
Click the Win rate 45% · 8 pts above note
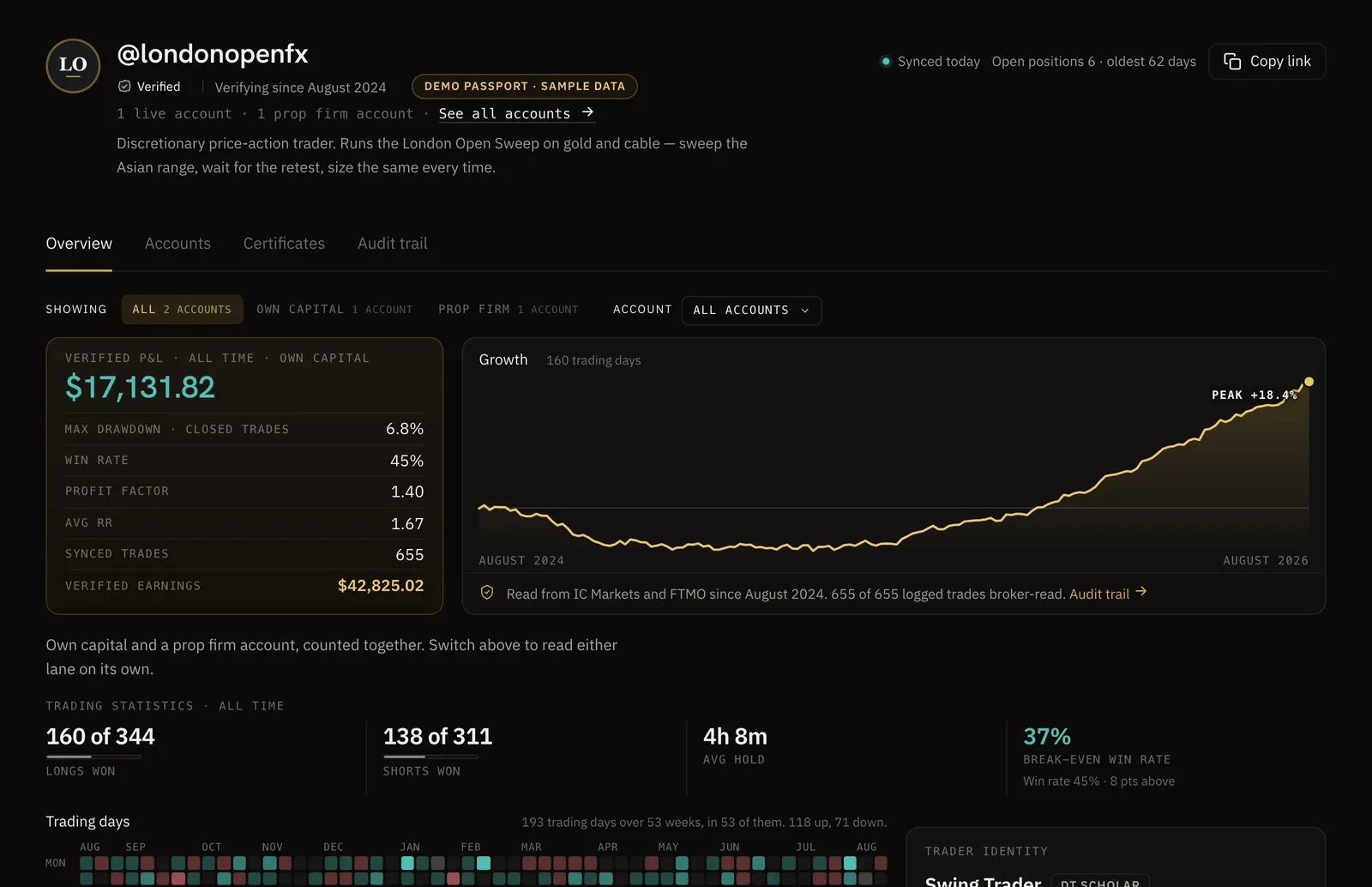pyautogui.click(x=1098, y=781)
